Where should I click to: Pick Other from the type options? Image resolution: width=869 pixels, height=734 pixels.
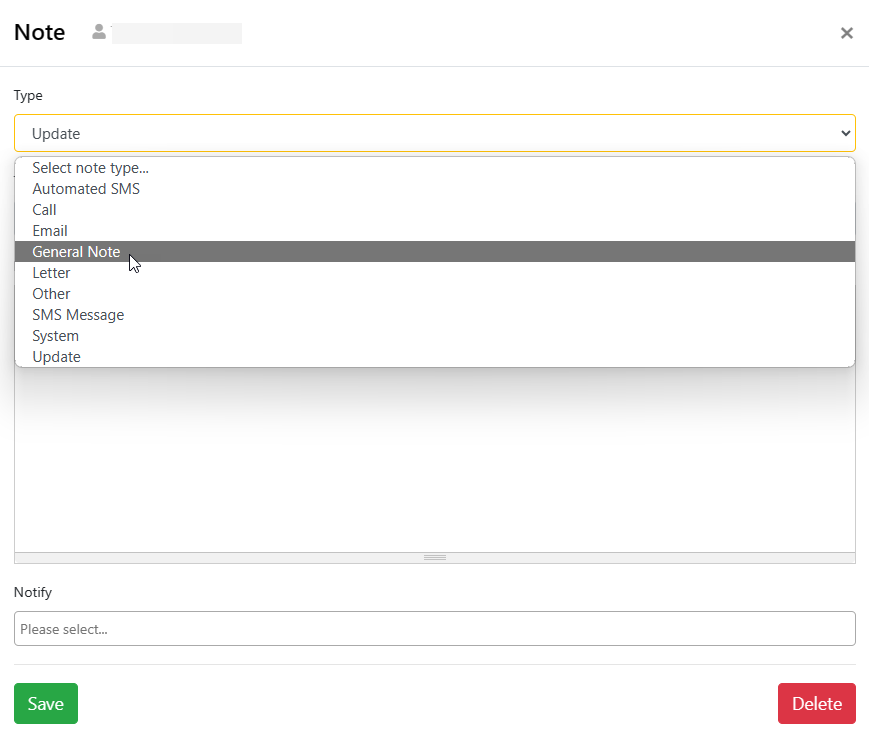[x=51, y=294]
